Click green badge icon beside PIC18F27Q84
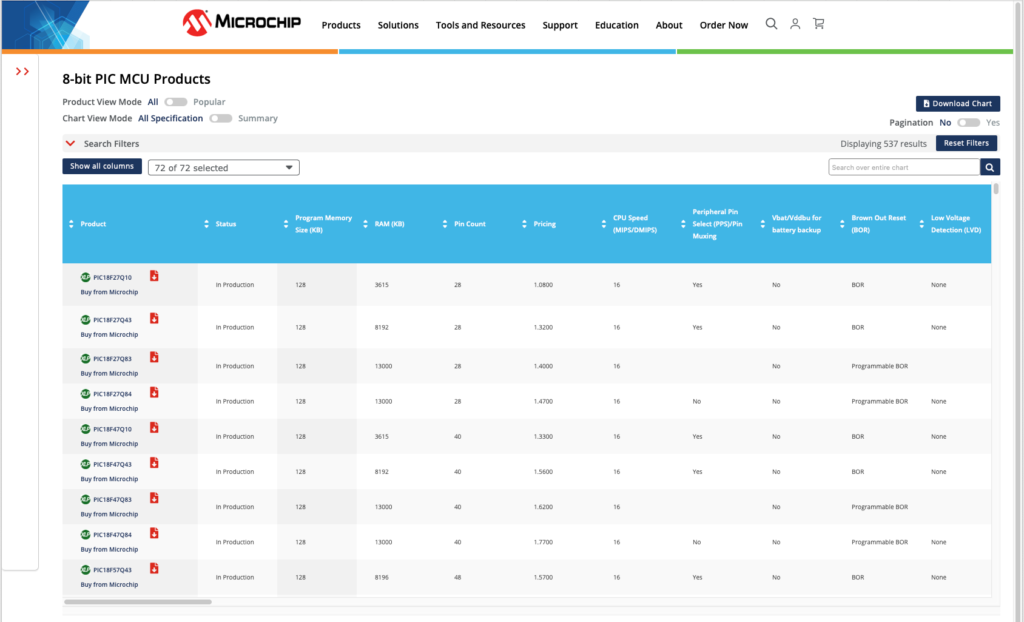Screen dimensions: 1024x622 click(x=86, y=394)
